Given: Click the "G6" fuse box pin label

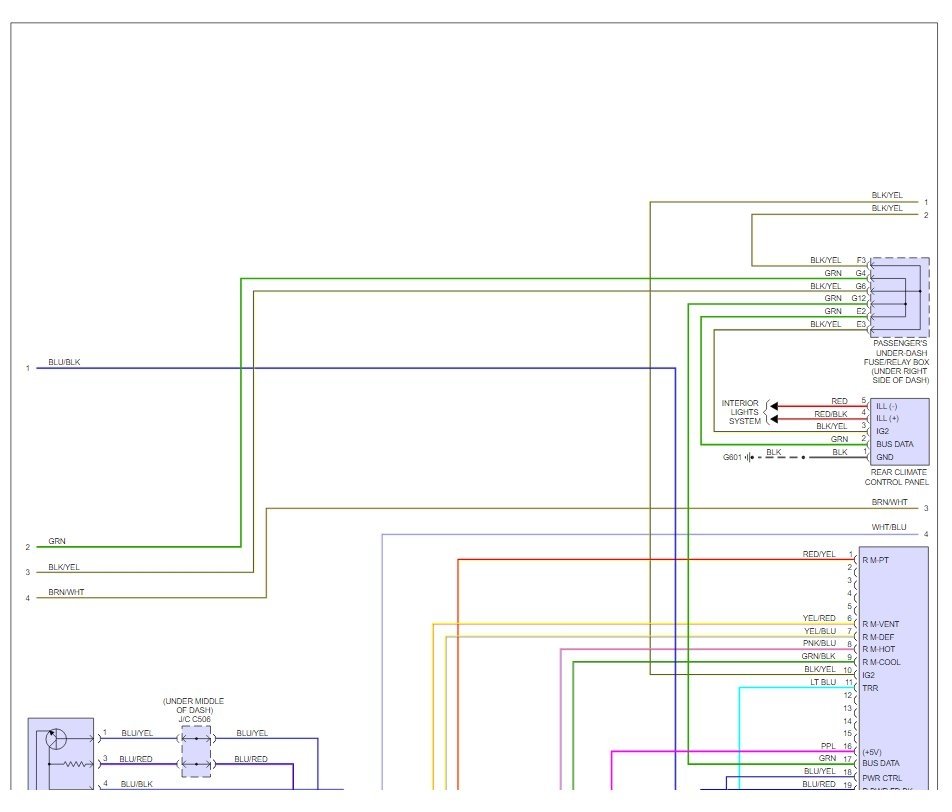Looking at the screenshot, I should click(x=861, y=286).
